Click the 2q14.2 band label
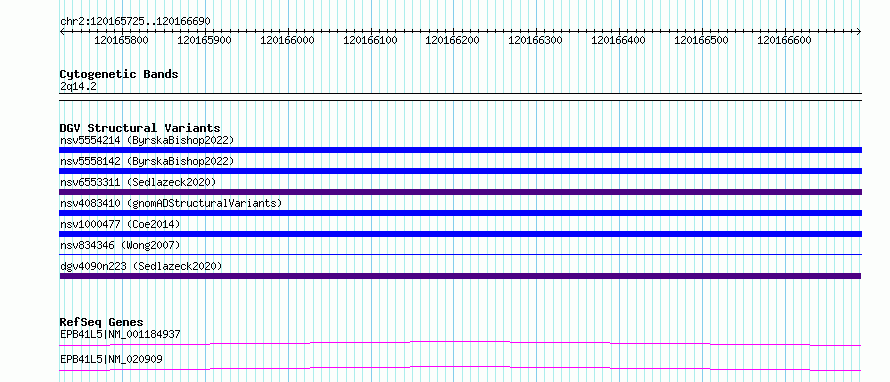Image resolution: width=890 pixels, height=382 pixels. (78, 86)
